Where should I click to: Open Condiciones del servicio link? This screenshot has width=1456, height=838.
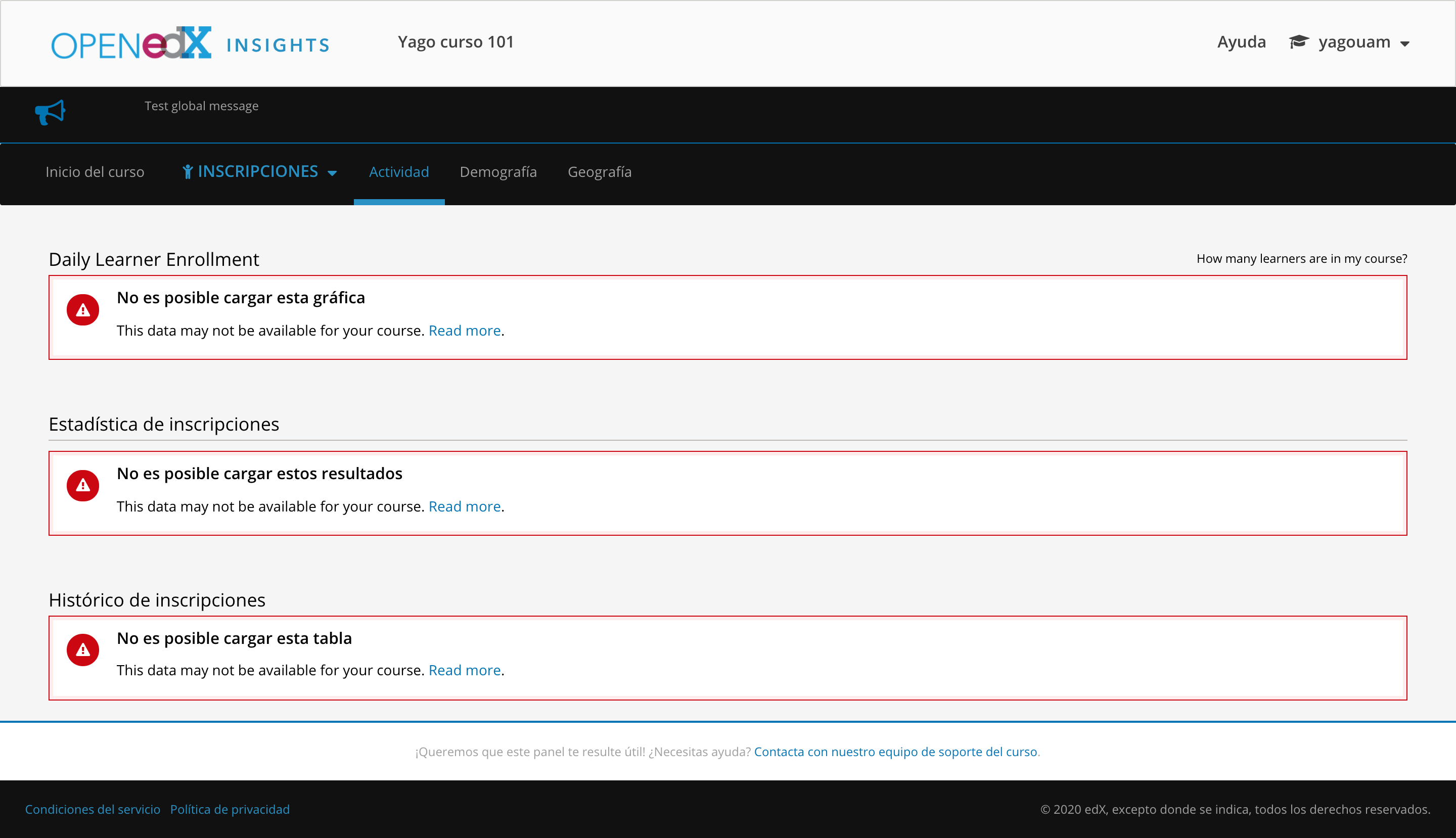coord(93,809)
